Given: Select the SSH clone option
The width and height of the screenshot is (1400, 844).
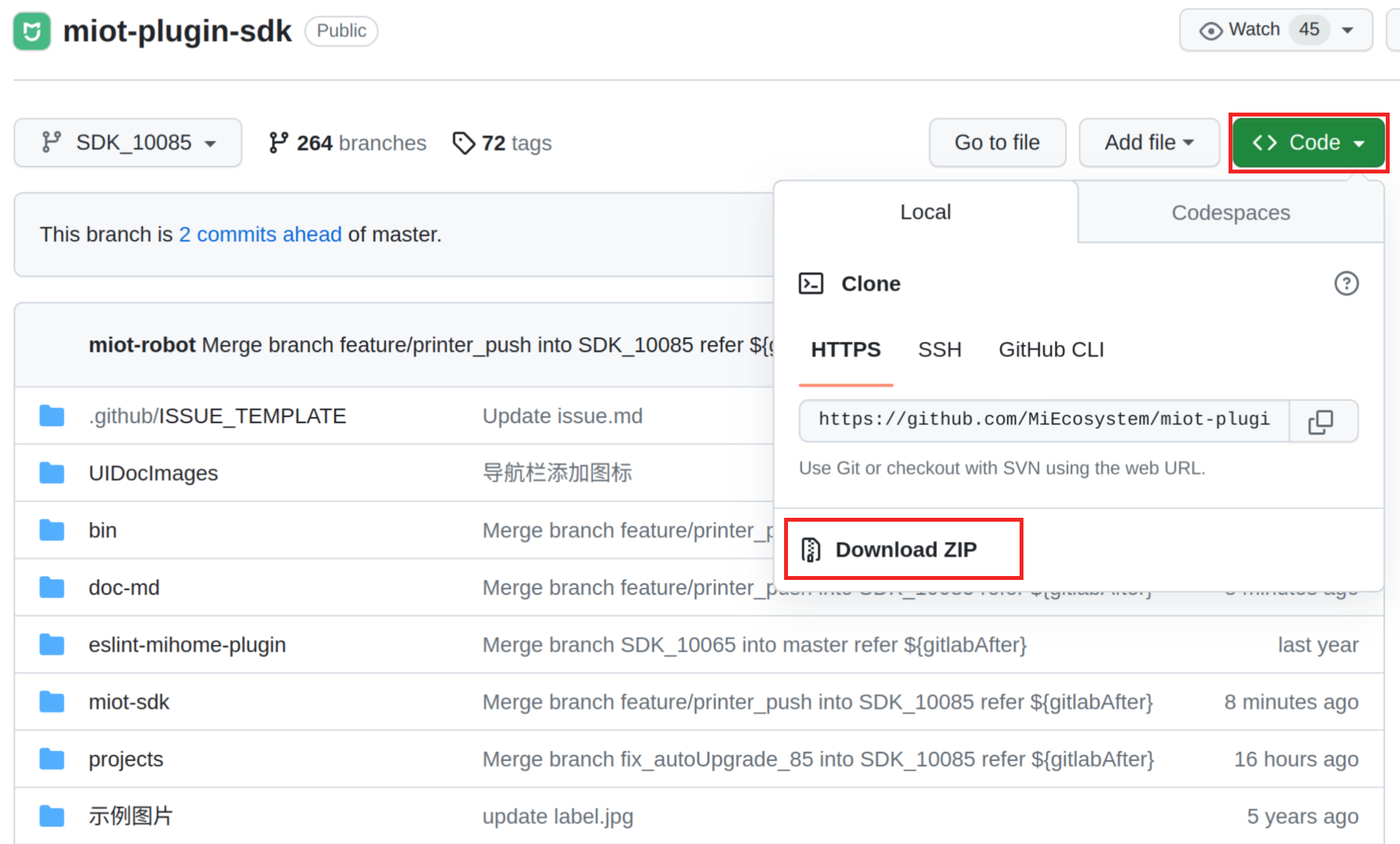Looking at the screenshot, I should 939,350.
